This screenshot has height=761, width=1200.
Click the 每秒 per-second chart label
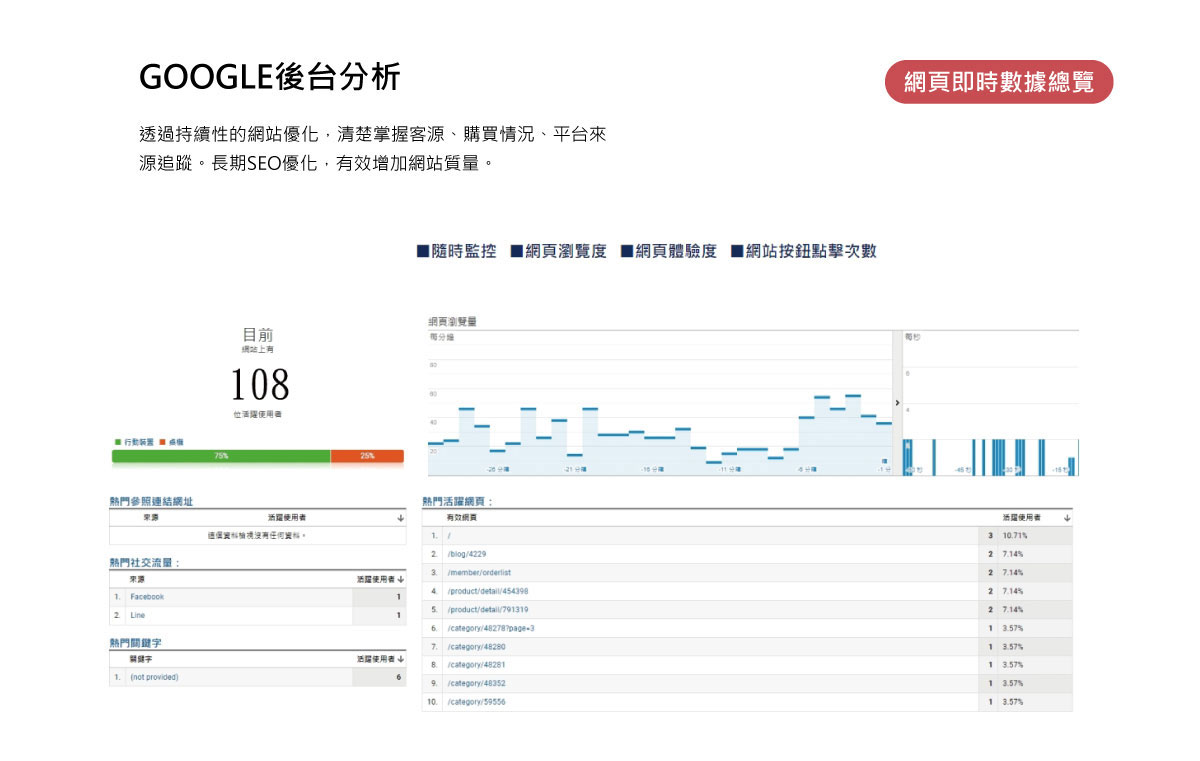912,338
